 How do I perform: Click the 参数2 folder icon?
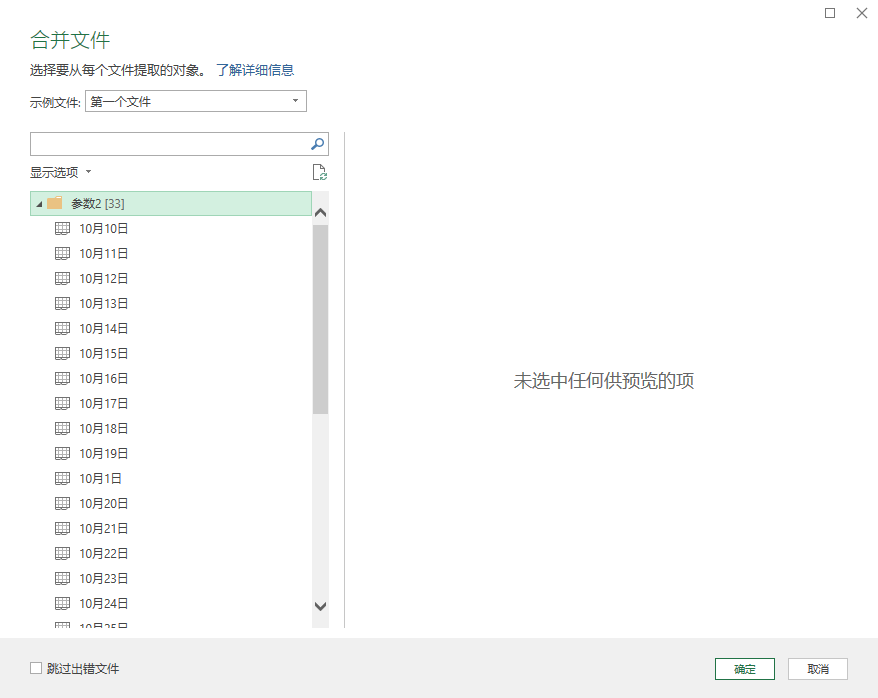coord(55,203)
